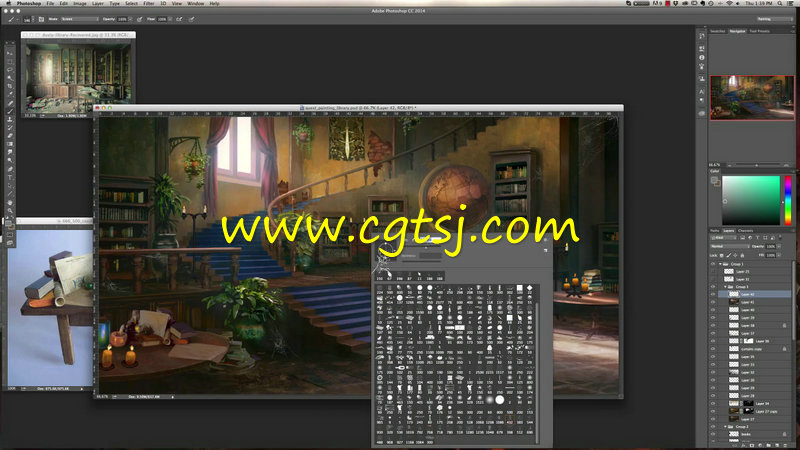Switch to the Swatches tab
The width and height of the screenshot is (800, 450).
(x=717, y=31)
